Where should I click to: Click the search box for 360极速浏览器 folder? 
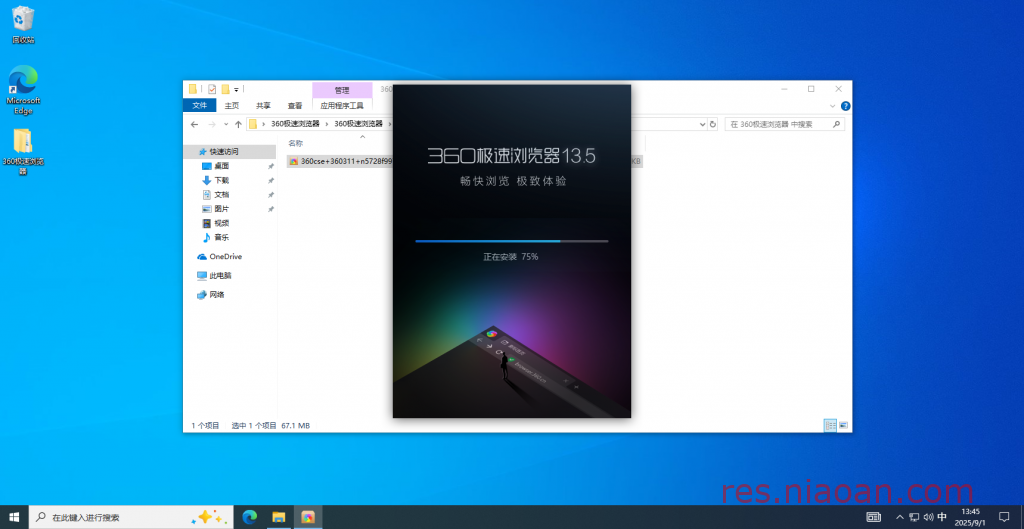click(x=784, y=124)
